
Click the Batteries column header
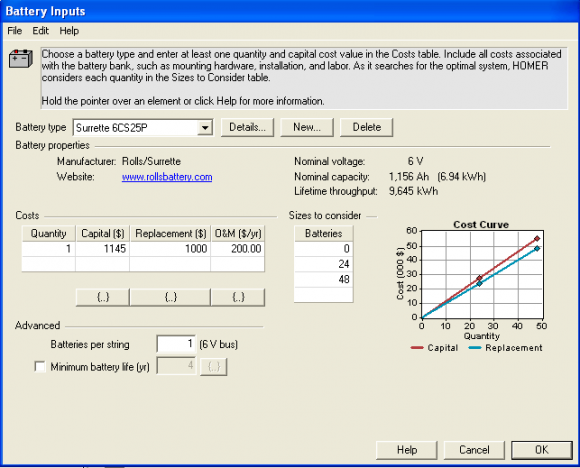(324, 233)
